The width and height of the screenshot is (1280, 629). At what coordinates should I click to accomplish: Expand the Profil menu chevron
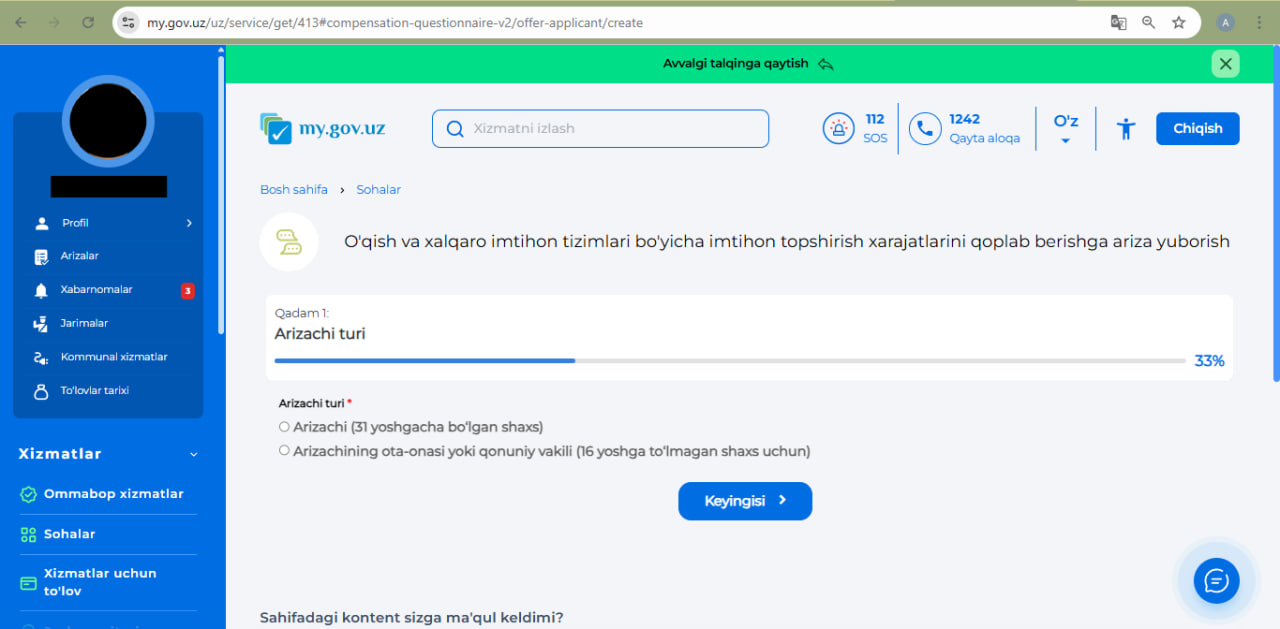coord(189,223)
